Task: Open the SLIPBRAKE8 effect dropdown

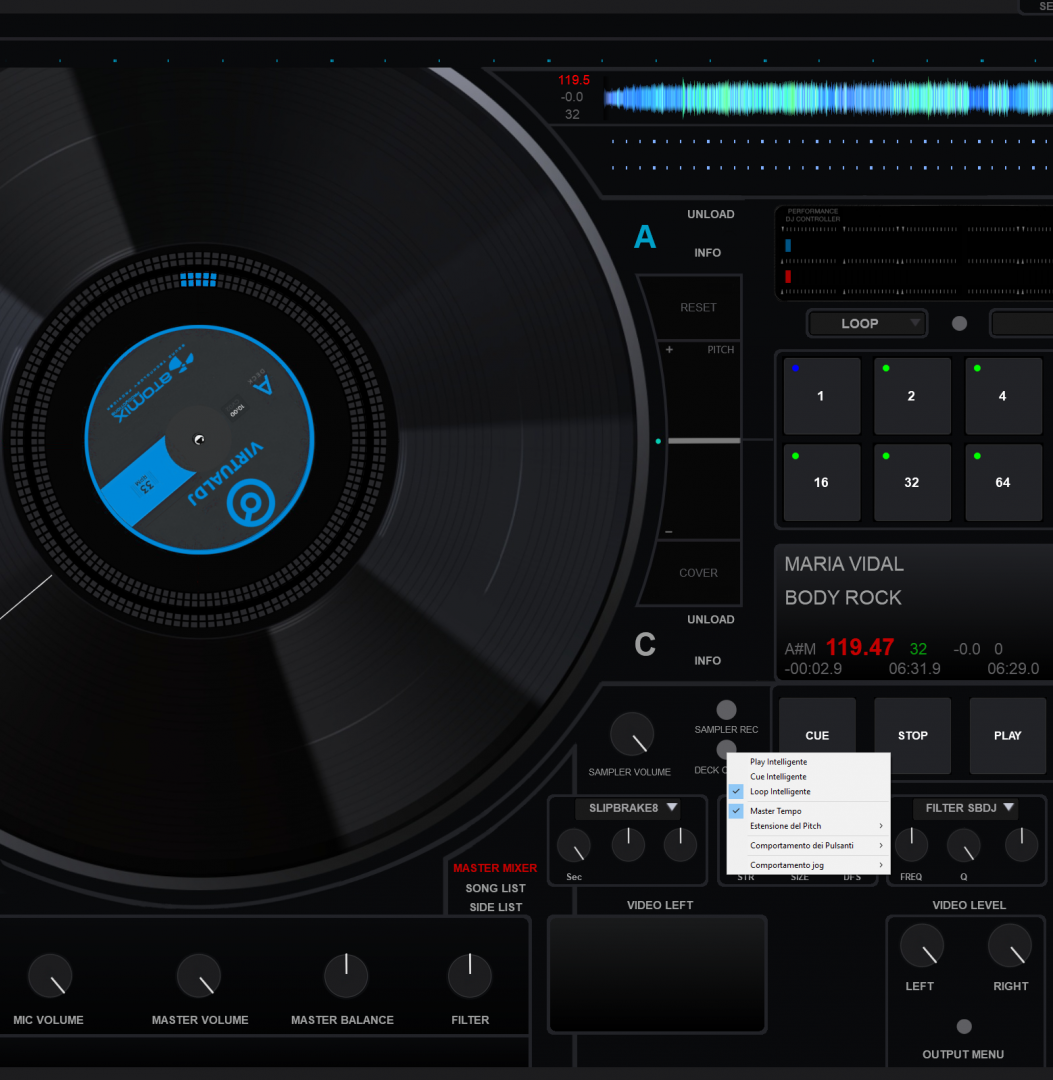Action: coord(627,808)
